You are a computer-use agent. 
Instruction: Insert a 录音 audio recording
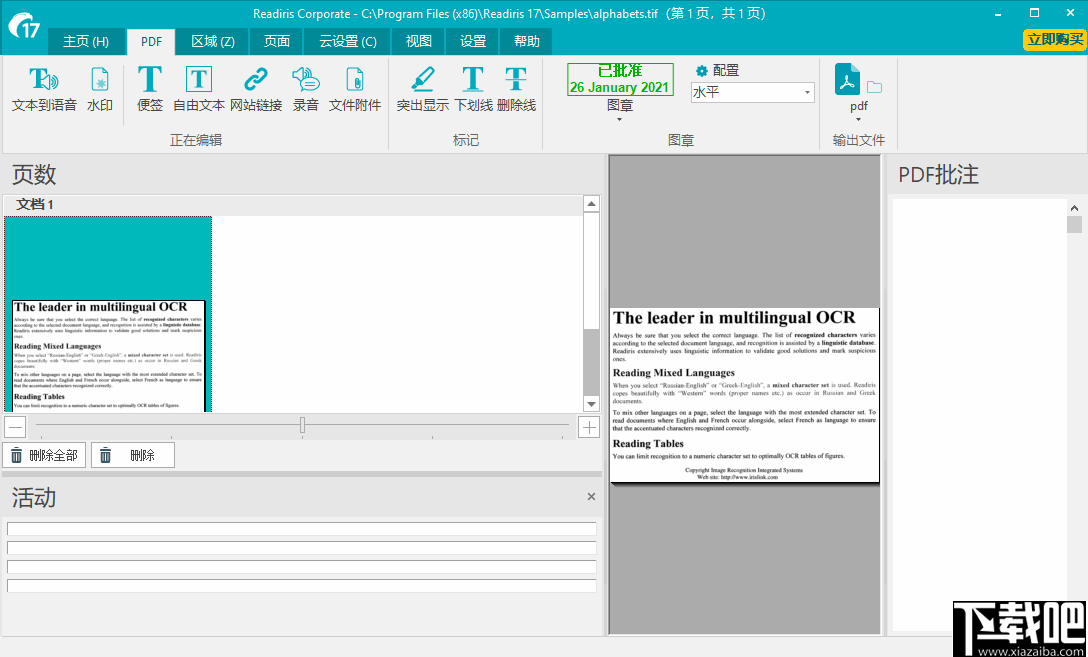(x=306, y=89)
